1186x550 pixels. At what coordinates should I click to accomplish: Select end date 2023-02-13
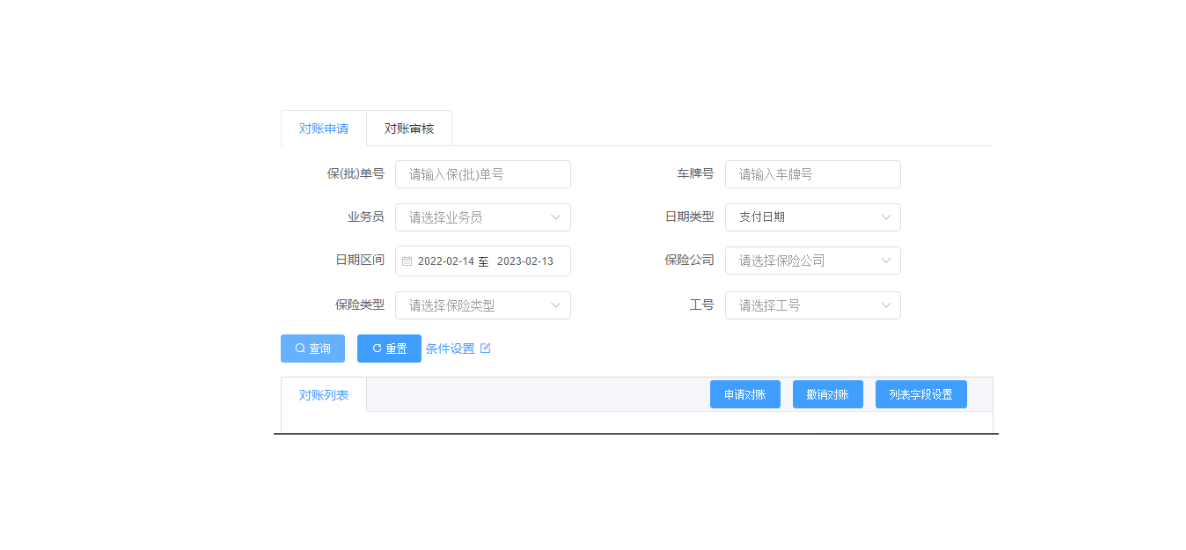point(525,261)
